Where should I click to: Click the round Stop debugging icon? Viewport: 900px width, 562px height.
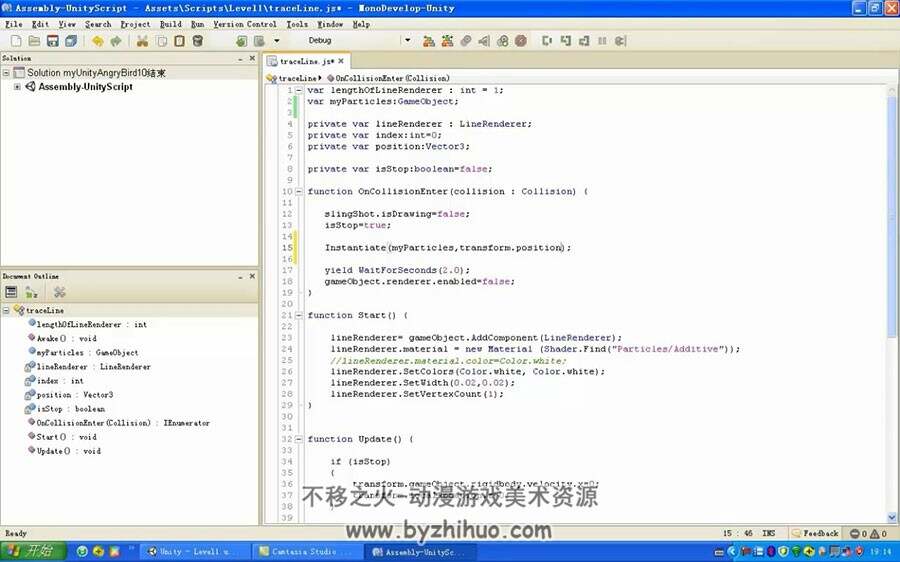click(521, 41)
